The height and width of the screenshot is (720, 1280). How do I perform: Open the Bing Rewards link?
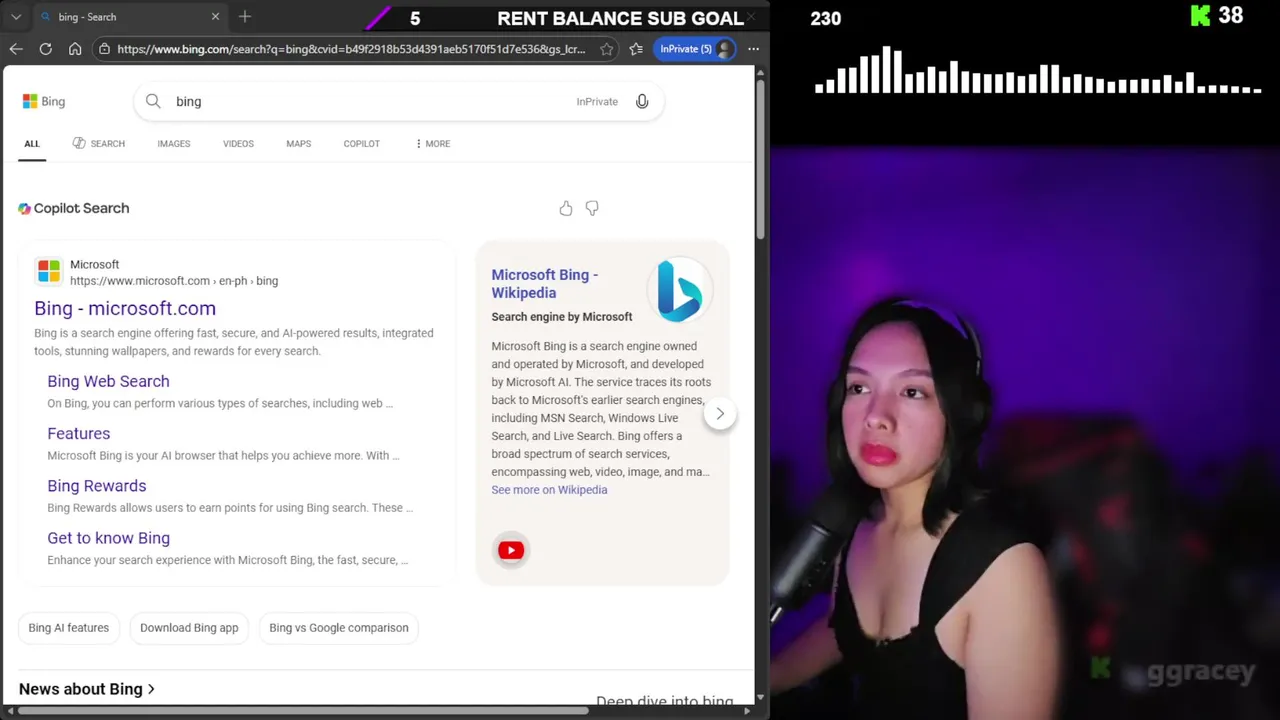(x=96, y=485)
